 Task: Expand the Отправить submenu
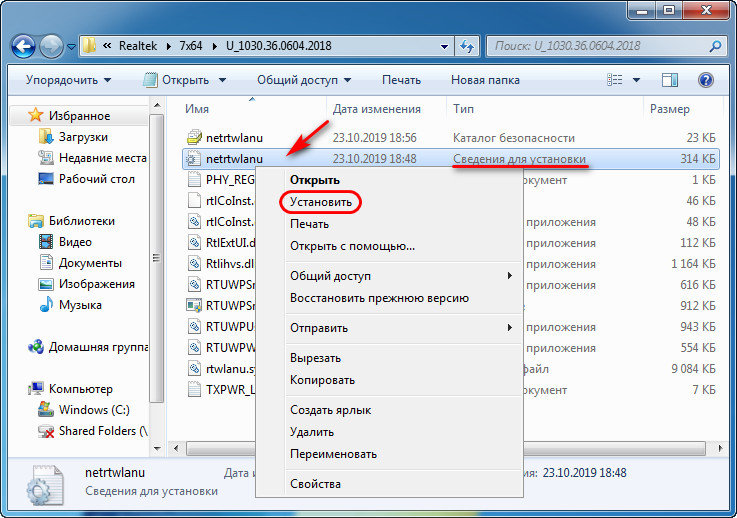click(x=403, y=328)
